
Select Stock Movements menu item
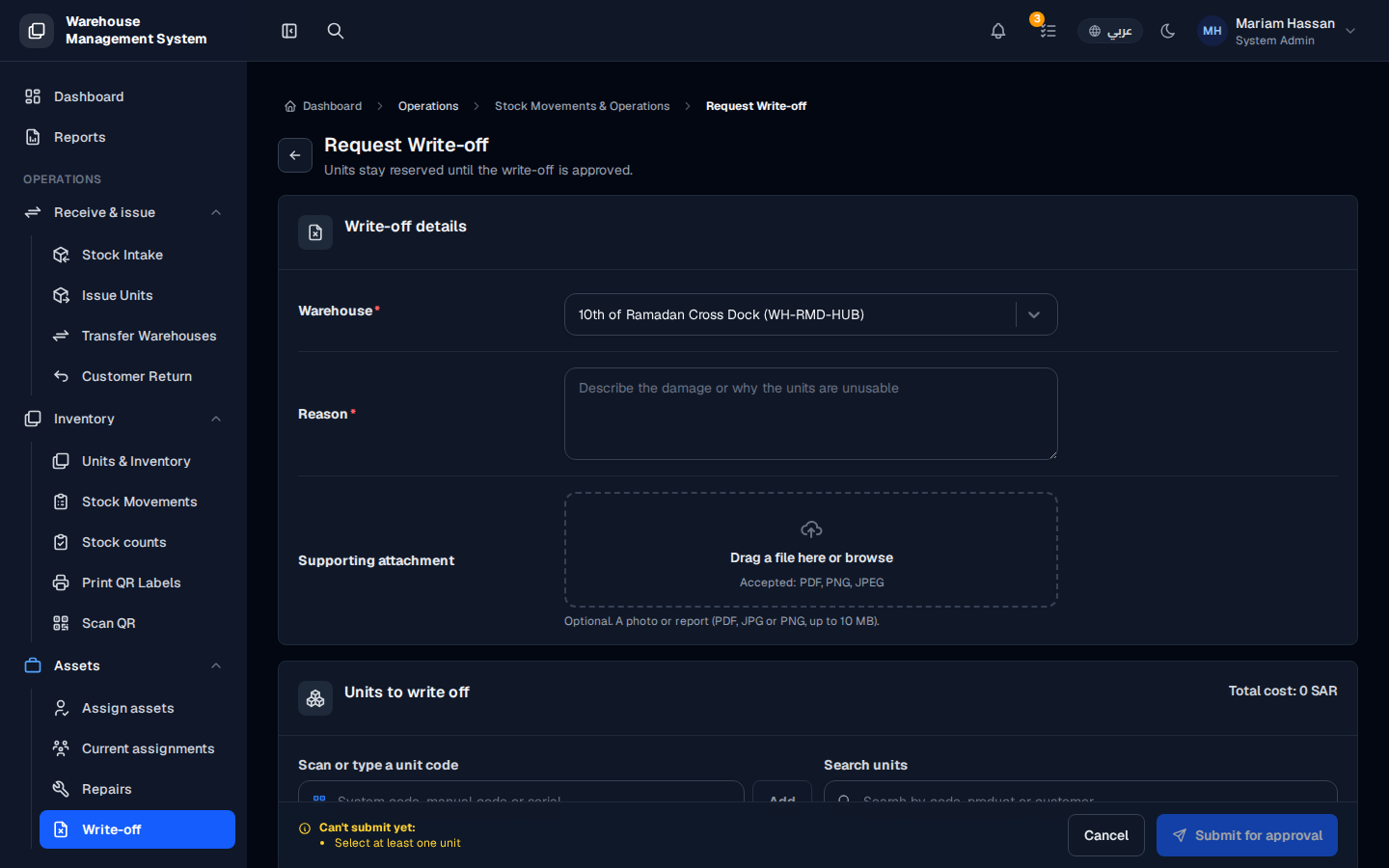click(137, 502)
